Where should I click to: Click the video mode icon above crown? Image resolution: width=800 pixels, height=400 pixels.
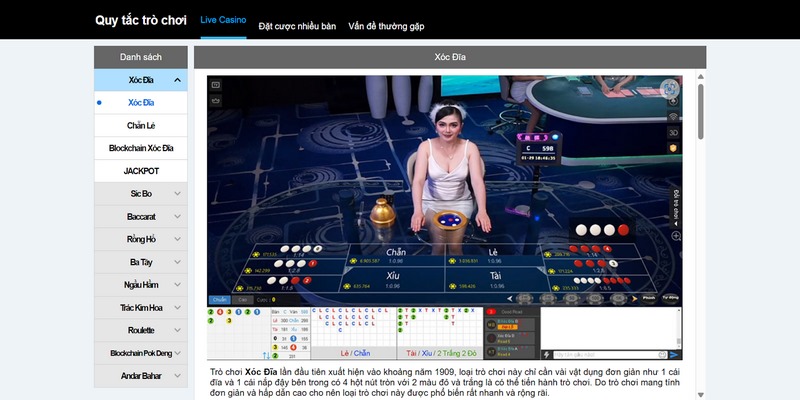click(x=217, y=86)
